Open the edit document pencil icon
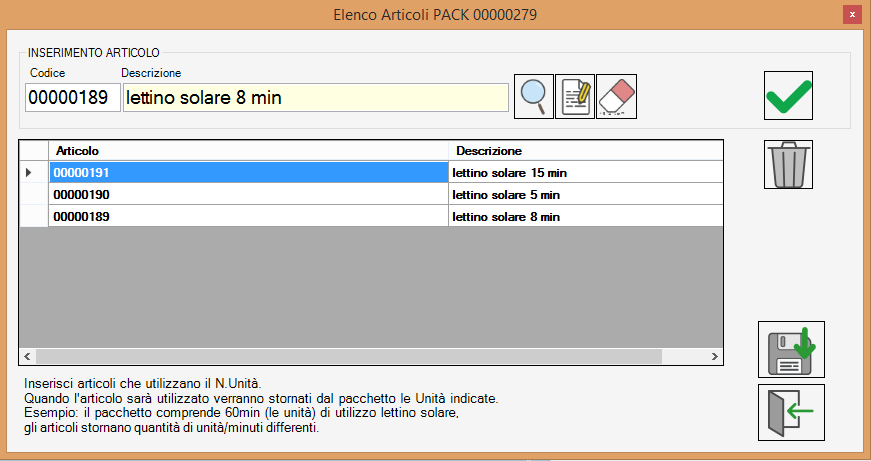The image size is (871, 461). [575, 96]
